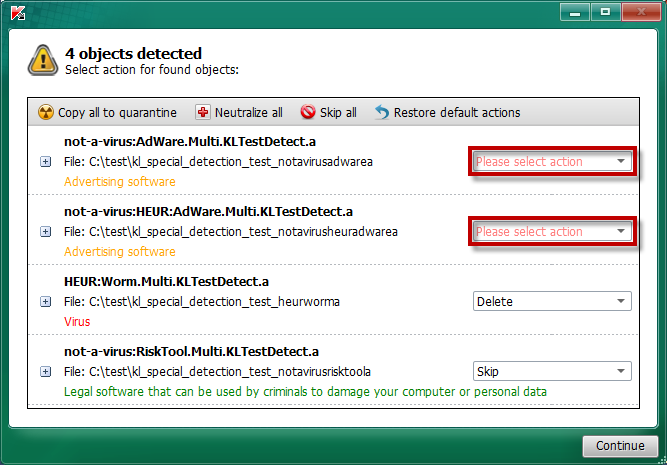
Task: Click the file path ending in heurworma
Action: pos(202,302)
